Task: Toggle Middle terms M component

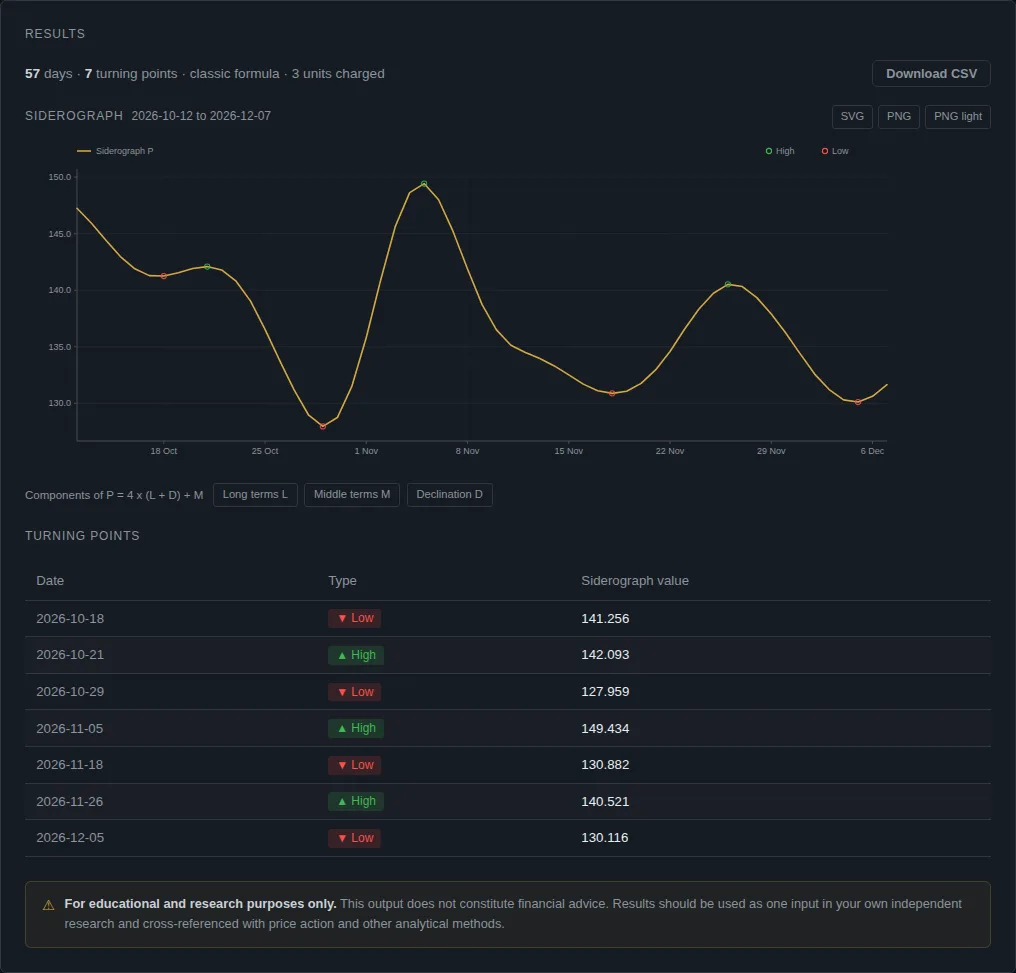Action: [351, 494]
